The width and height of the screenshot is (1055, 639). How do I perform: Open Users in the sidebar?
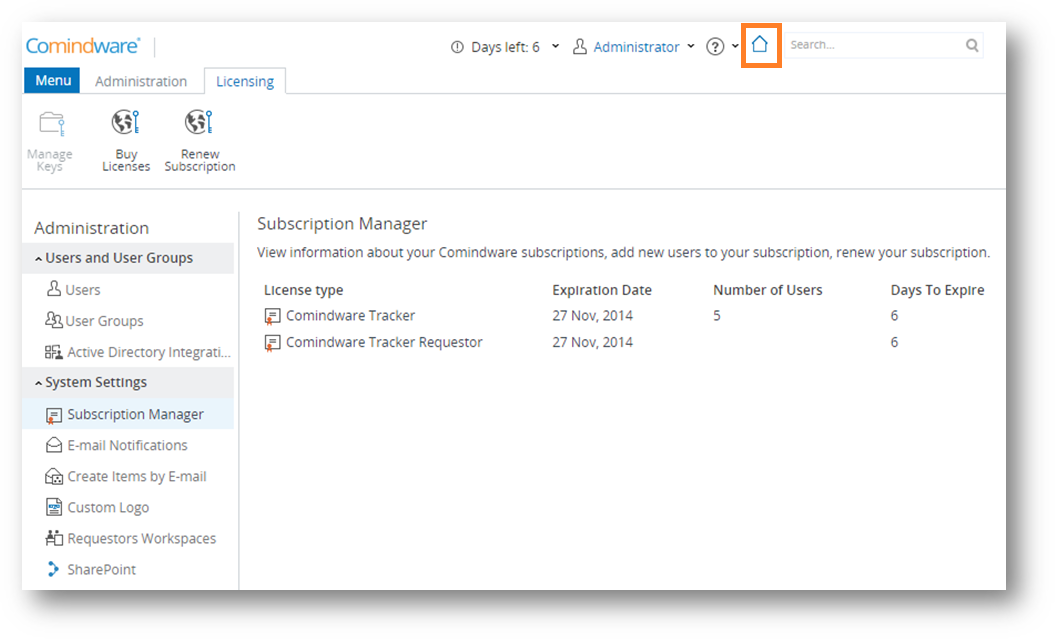82,290
